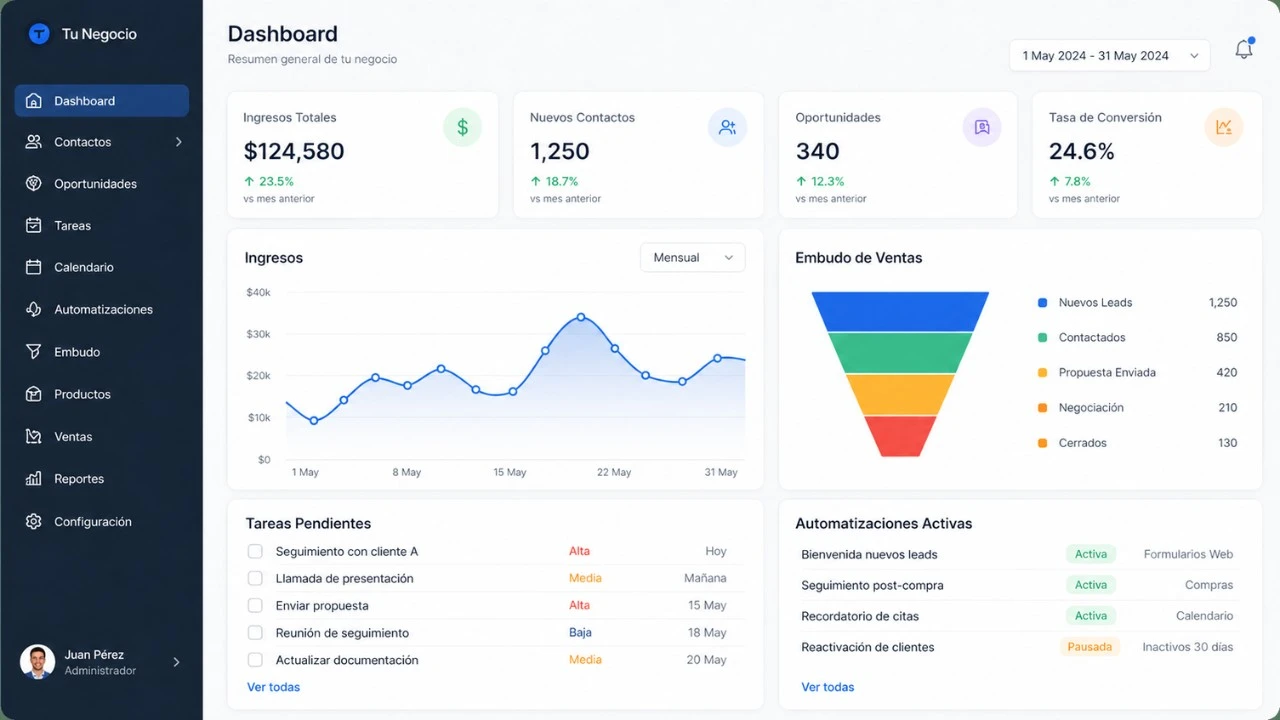Mark 'Enviar propuesta' as complete
The height and width of the screenshot is (720, 1280).
click(255, 605)
